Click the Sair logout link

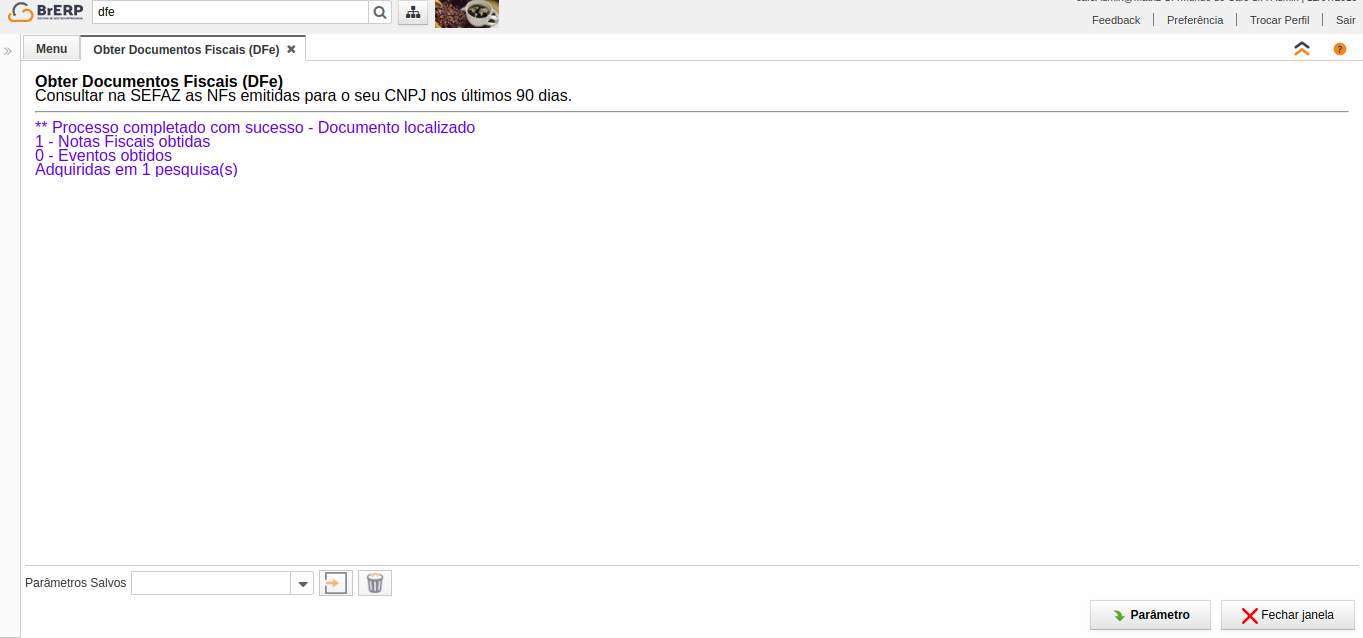click(x=1346, y=20)
